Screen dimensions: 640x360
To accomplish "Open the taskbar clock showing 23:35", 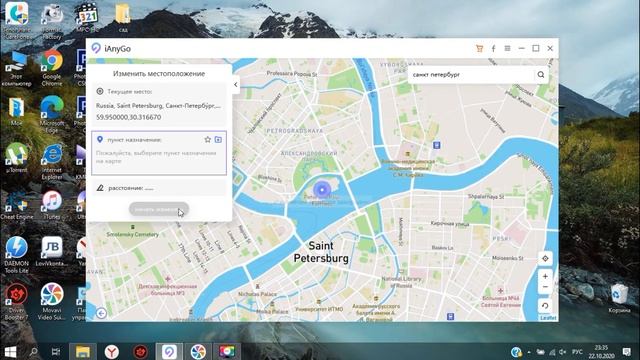I will pyautogui.click(x=601, y=351).
